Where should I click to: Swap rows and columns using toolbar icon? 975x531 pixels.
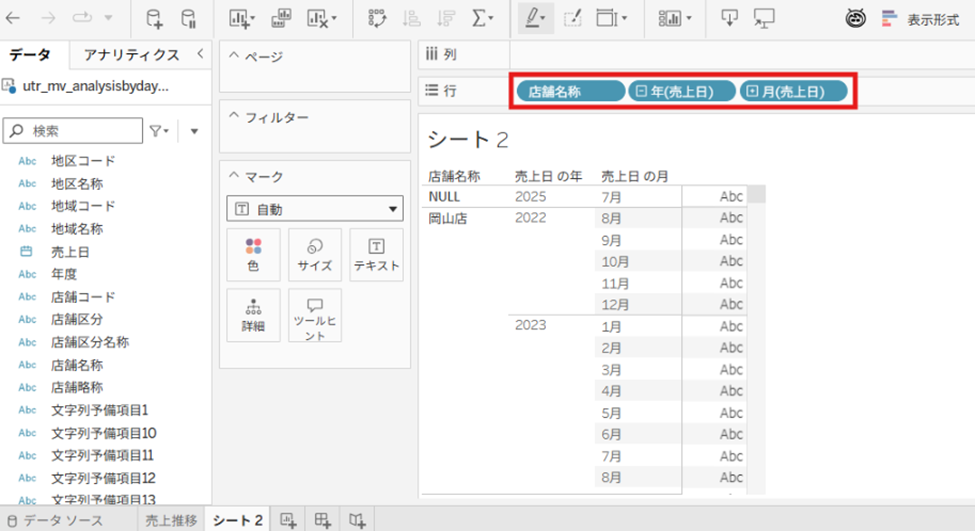[376, 19]
